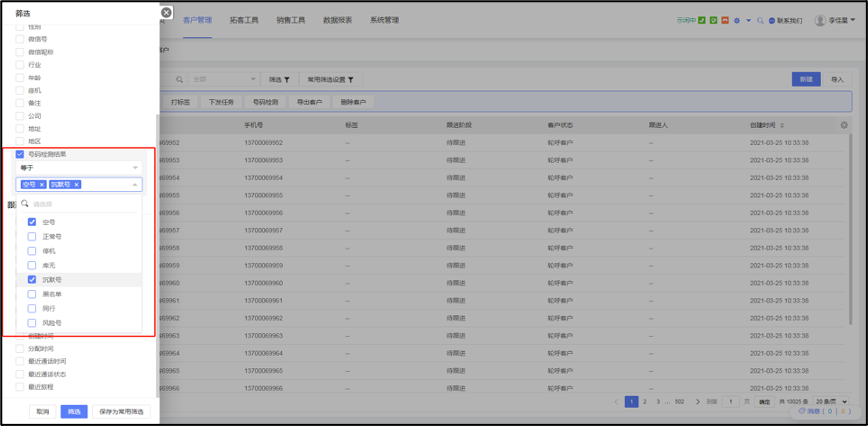Go to next page with right chevron
The image size is (868, 427).
(698, 402)
